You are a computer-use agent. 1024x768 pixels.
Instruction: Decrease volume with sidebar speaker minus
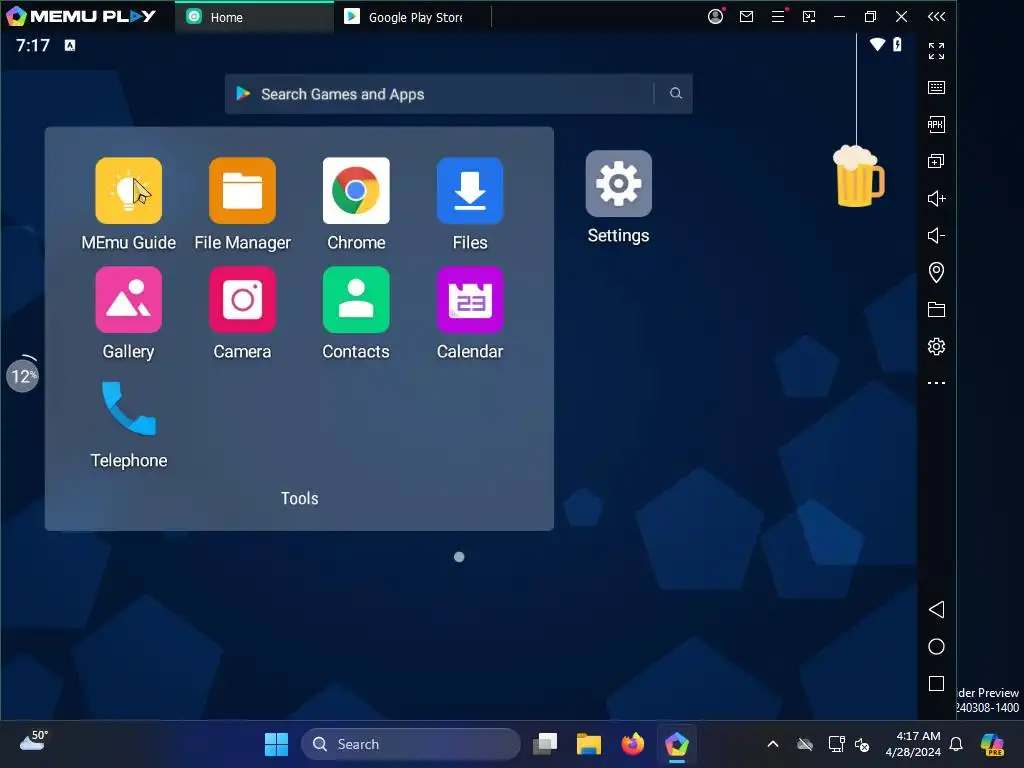936,235
